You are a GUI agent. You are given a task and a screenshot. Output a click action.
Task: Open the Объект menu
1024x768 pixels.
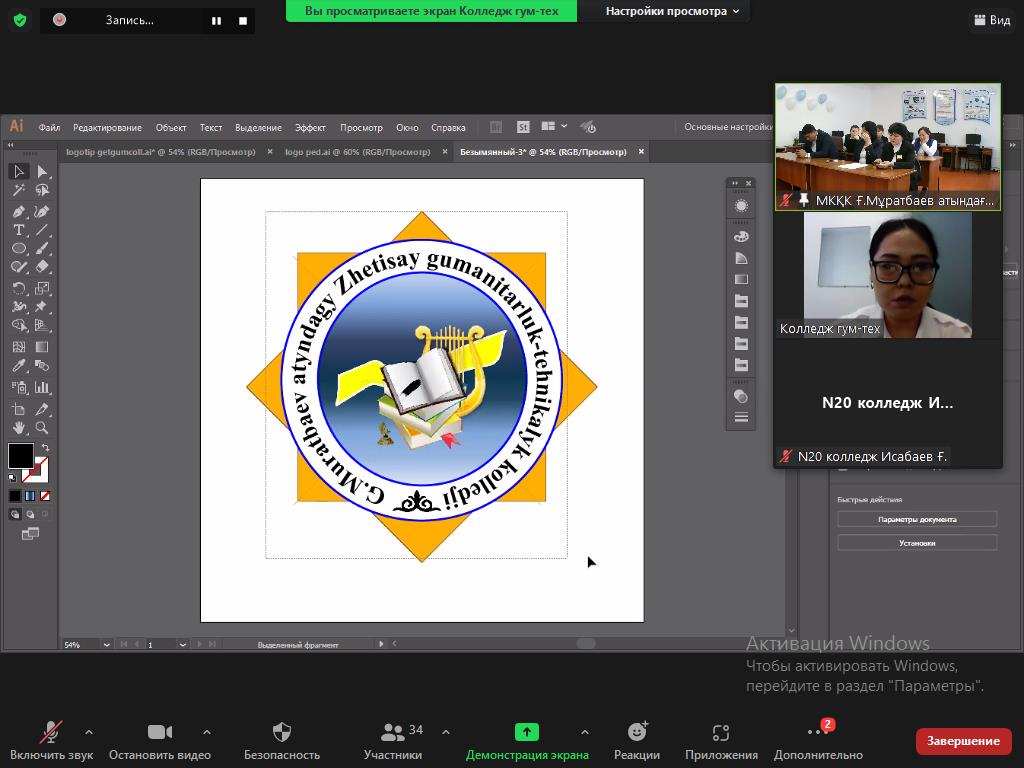[171, 127]
